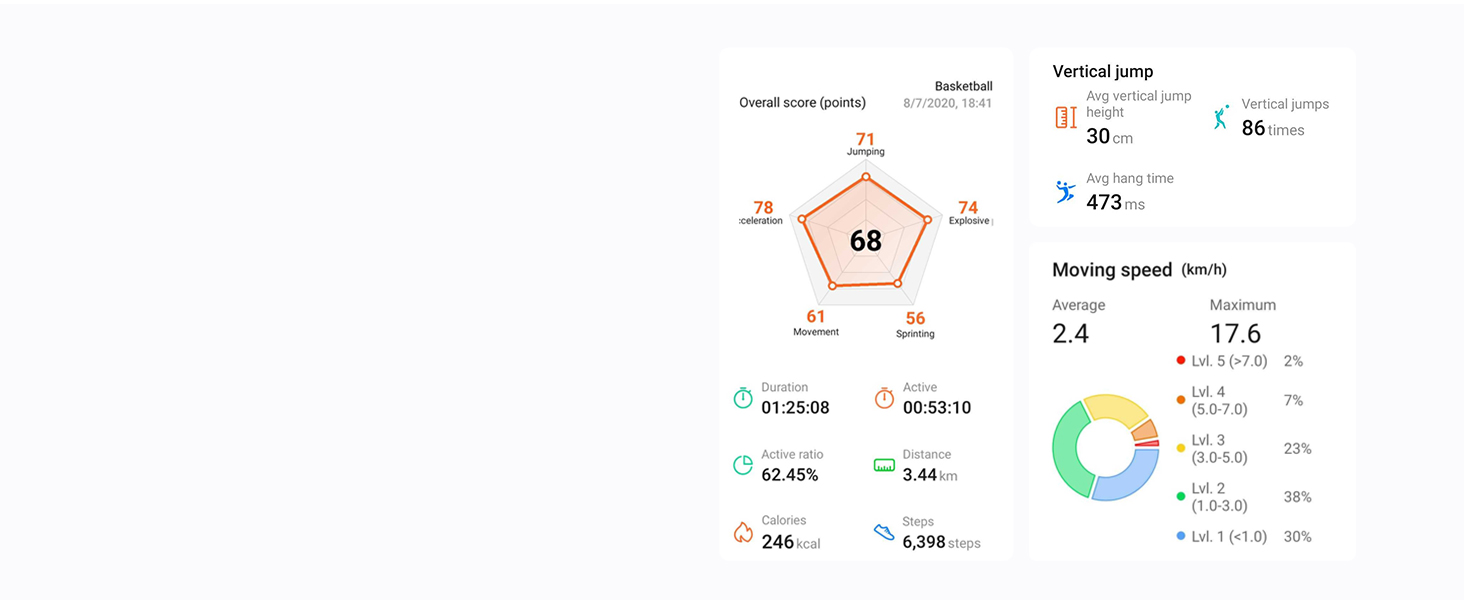Click the Calories flame icon

(743, 531)
